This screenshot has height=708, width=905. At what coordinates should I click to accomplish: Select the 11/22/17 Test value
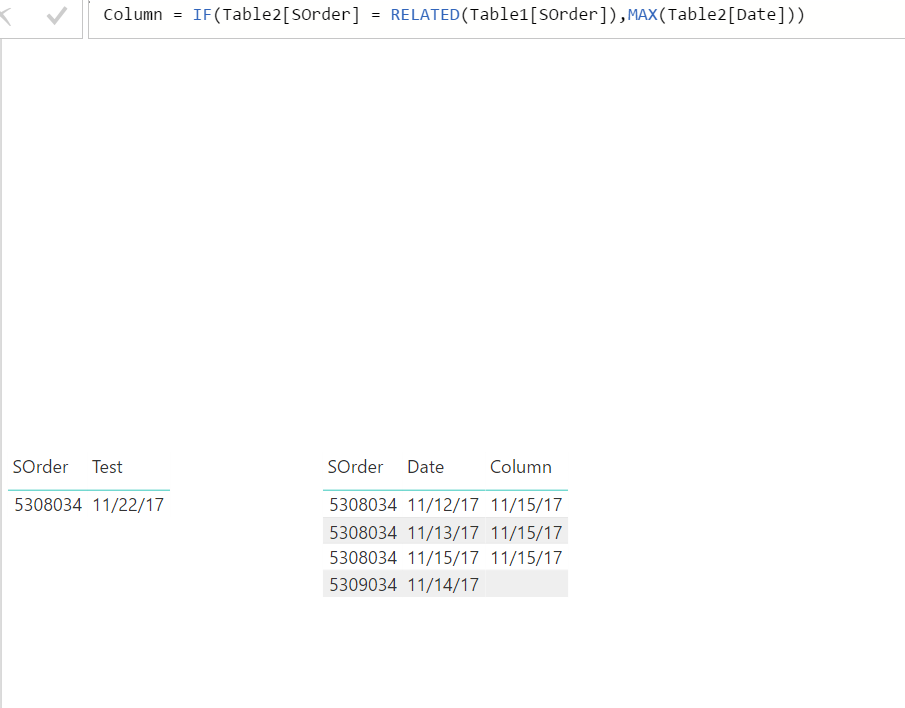click(x=128, y=505)
